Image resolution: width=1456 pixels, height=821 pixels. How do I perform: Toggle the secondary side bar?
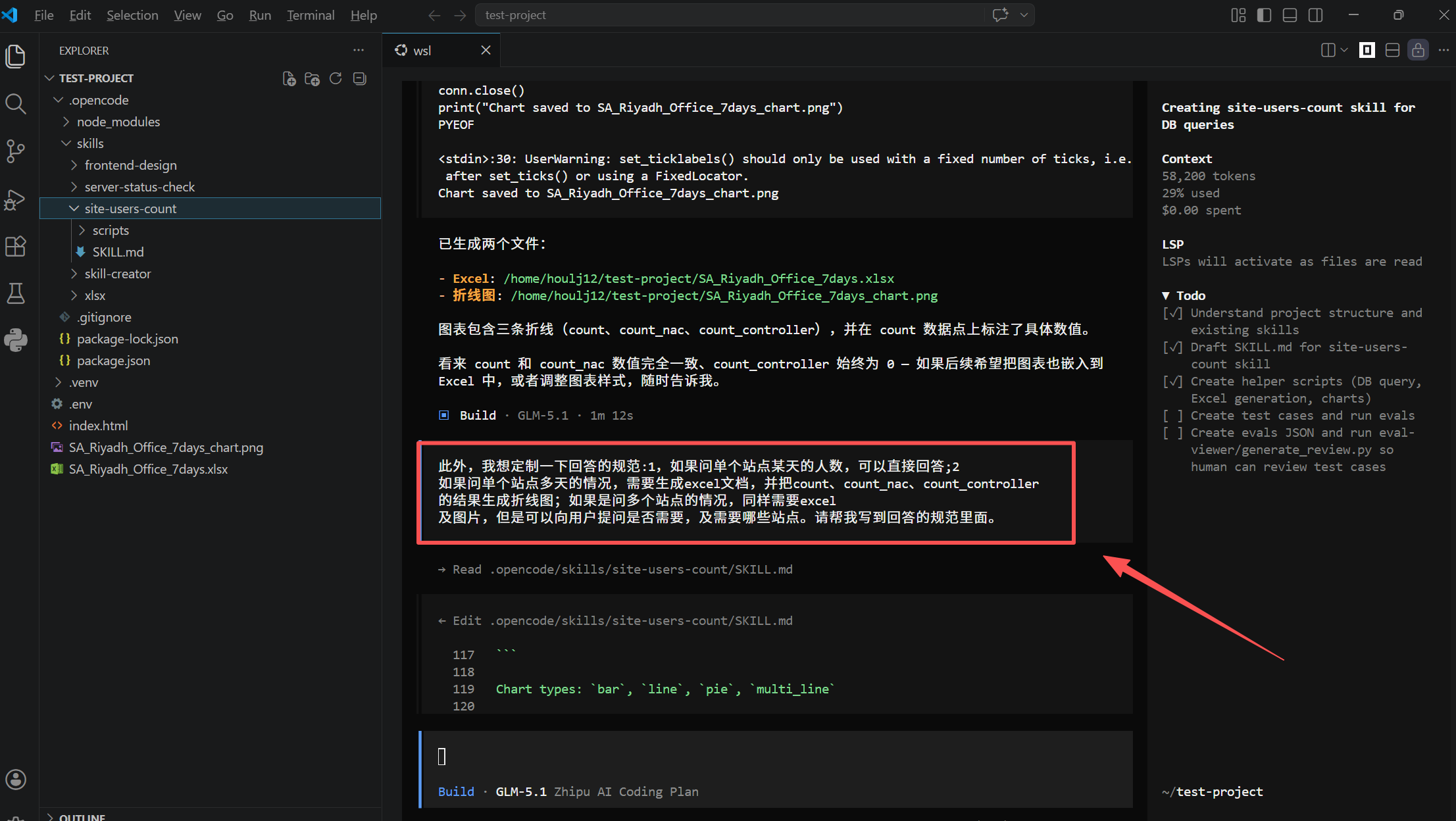coord(1315,15)
